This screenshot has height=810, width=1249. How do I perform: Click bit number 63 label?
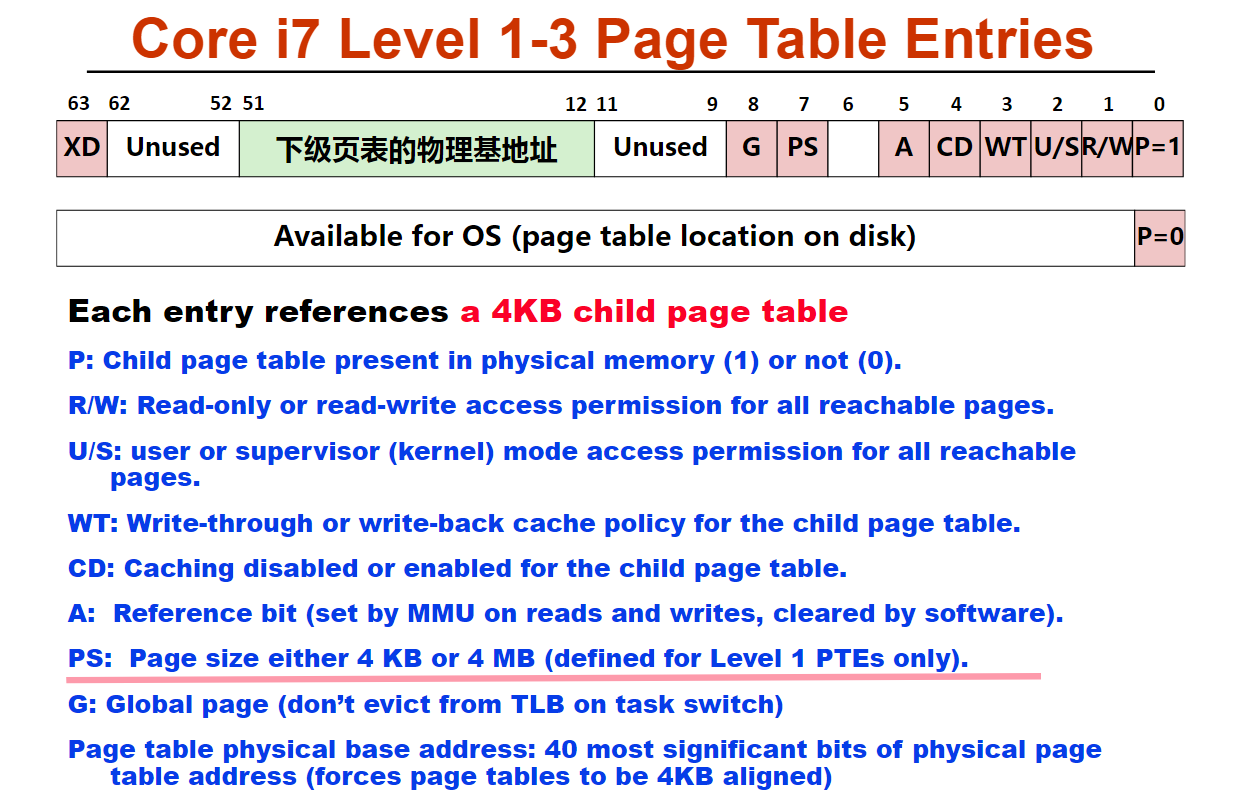click(79, 104)
